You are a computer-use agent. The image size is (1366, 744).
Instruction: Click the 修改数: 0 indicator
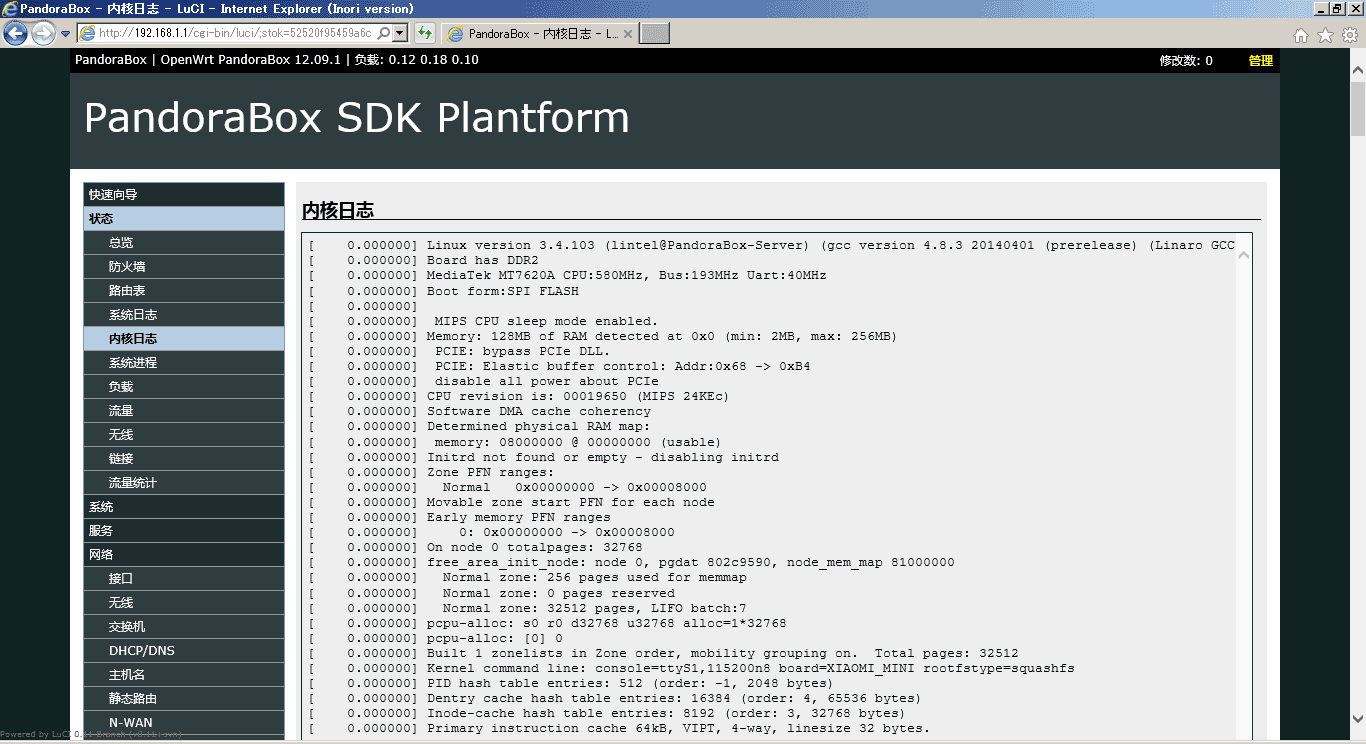(x=1186, y=61)
